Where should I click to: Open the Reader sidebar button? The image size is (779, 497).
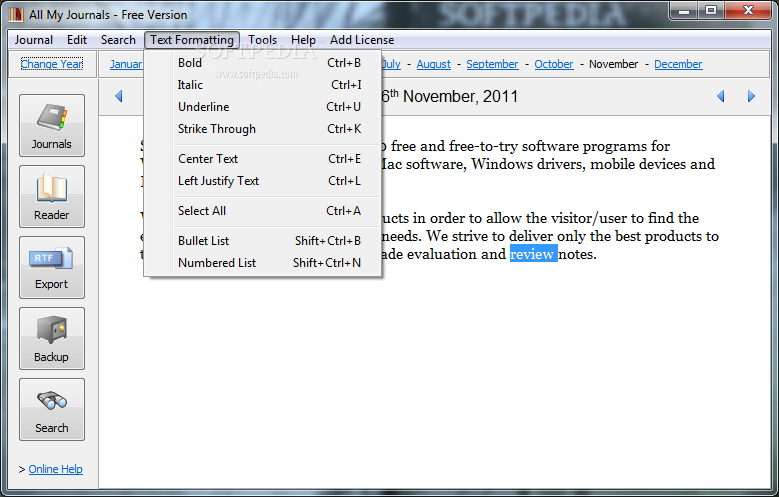coord(52,196)
